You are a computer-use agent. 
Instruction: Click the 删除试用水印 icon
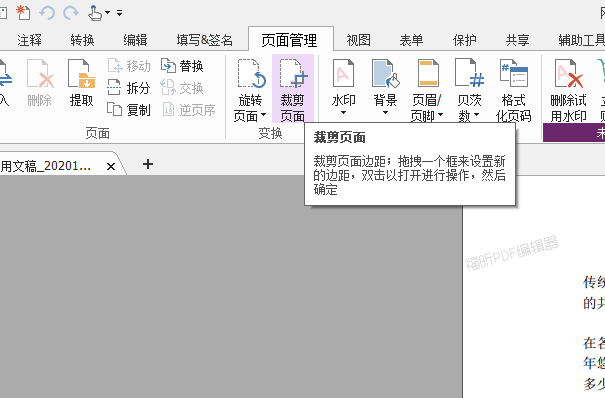tap(568, 74)
